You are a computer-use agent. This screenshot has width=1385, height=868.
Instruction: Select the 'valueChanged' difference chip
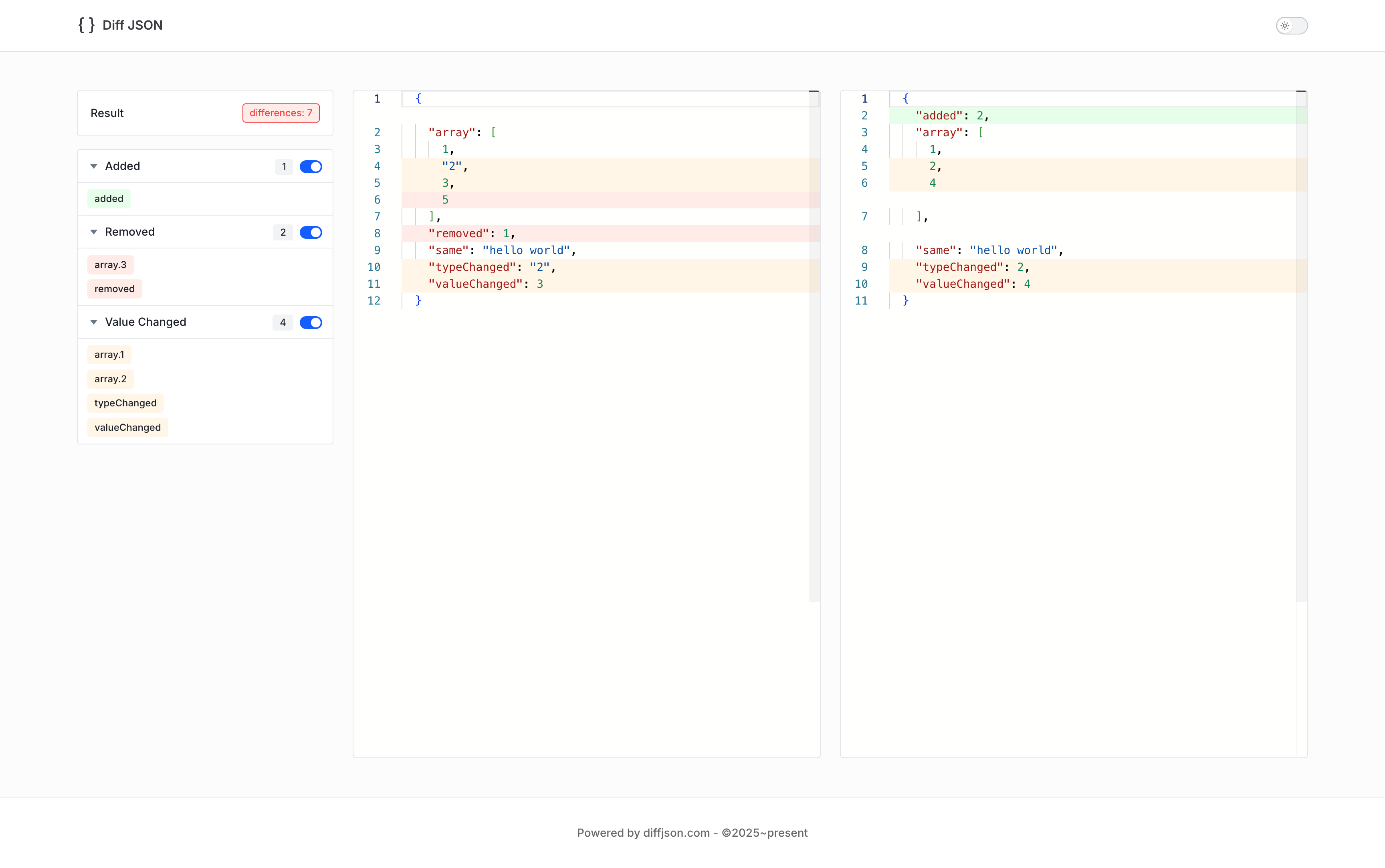click(x=127, y=427)
